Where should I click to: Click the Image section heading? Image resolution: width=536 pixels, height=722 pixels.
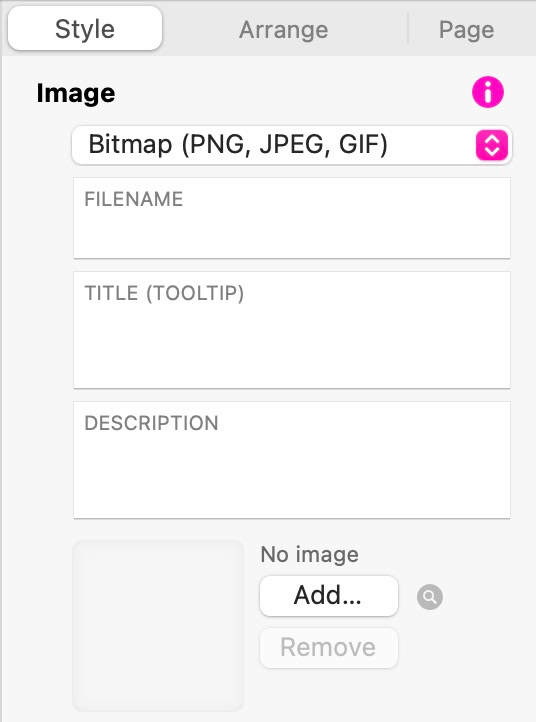pos(76,93)
